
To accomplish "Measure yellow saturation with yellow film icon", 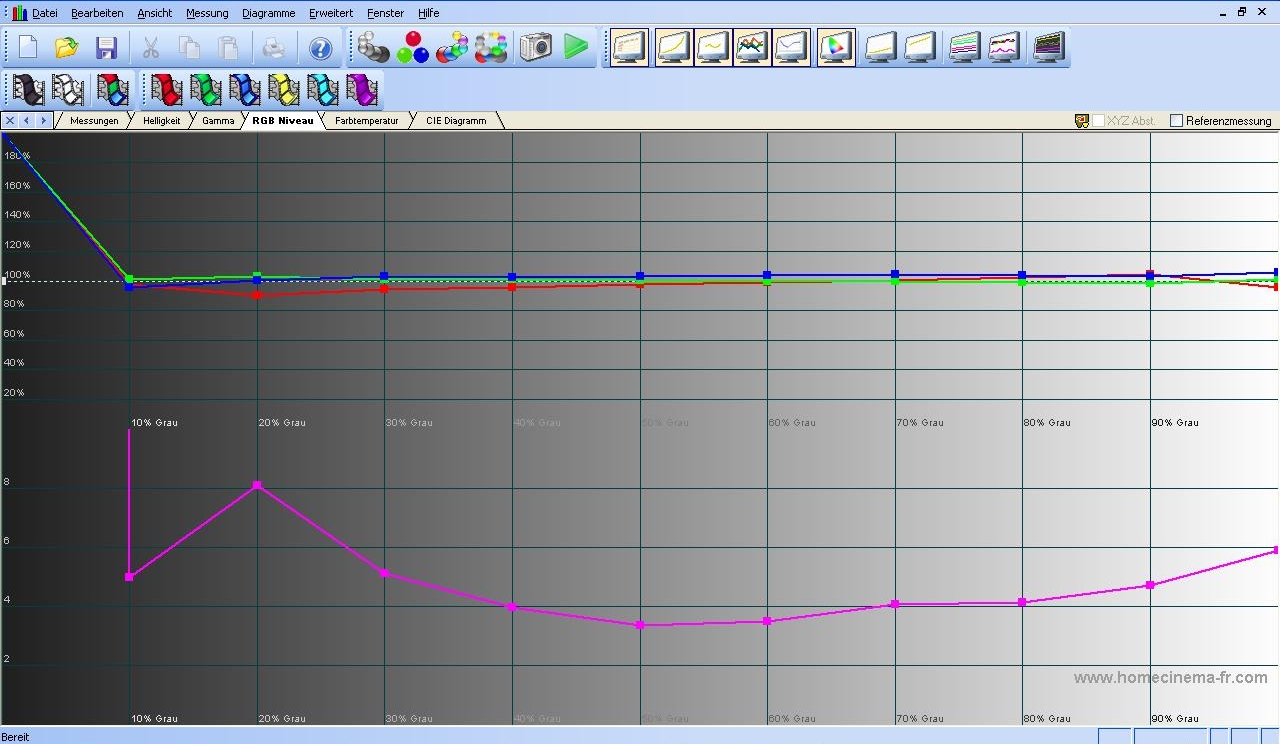I will click(x=284, y=90).
